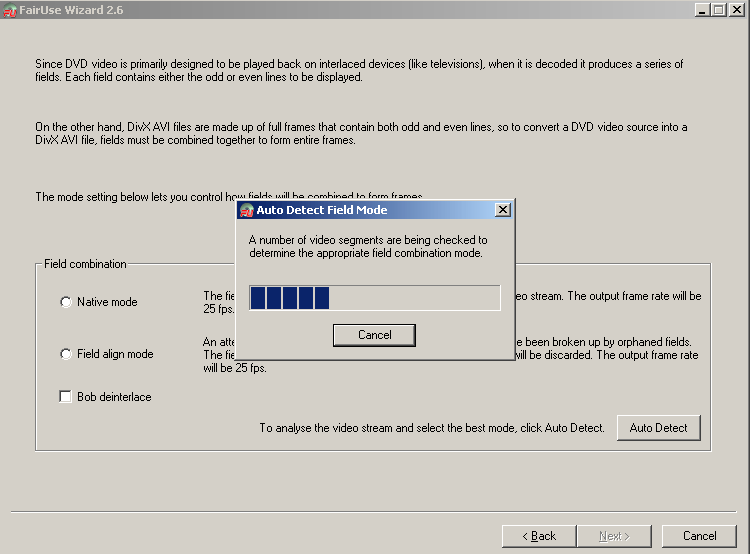Select the Native mode radio button
750x554 pixels.
tap(66, 302)
